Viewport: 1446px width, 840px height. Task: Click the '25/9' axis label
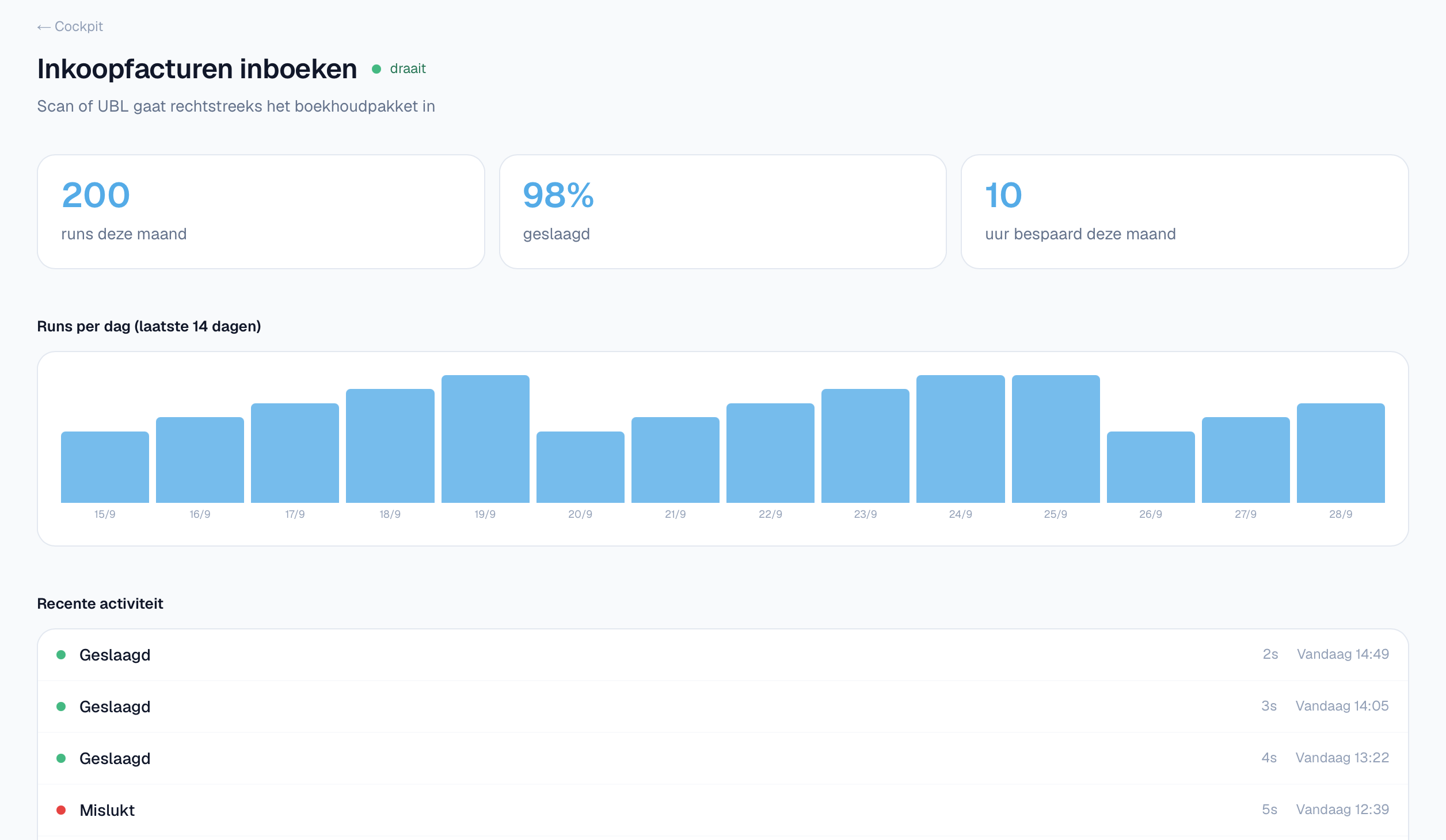(1056, 514)
